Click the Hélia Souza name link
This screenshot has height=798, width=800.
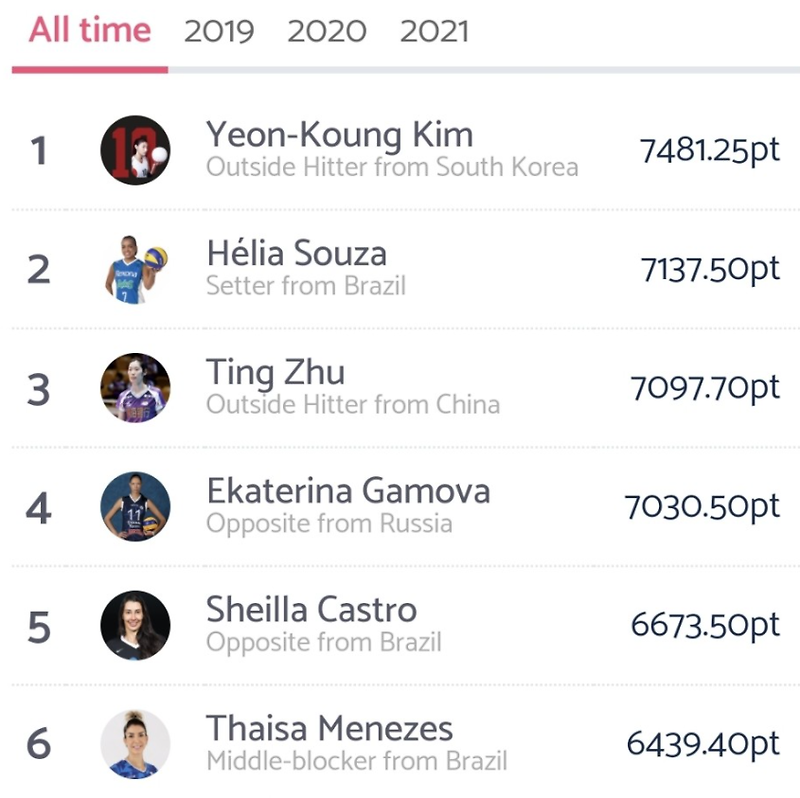[x=296, y=253]
